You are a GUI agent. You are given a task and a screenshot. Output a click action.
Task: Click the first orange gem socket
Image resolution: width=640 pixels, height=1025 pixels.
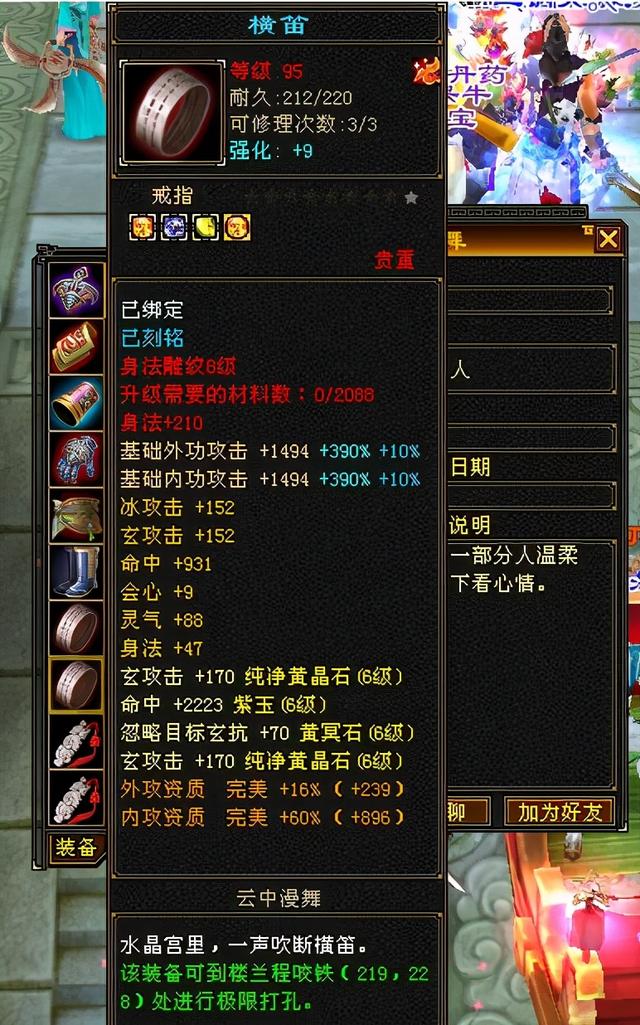(x=143, y=227)
